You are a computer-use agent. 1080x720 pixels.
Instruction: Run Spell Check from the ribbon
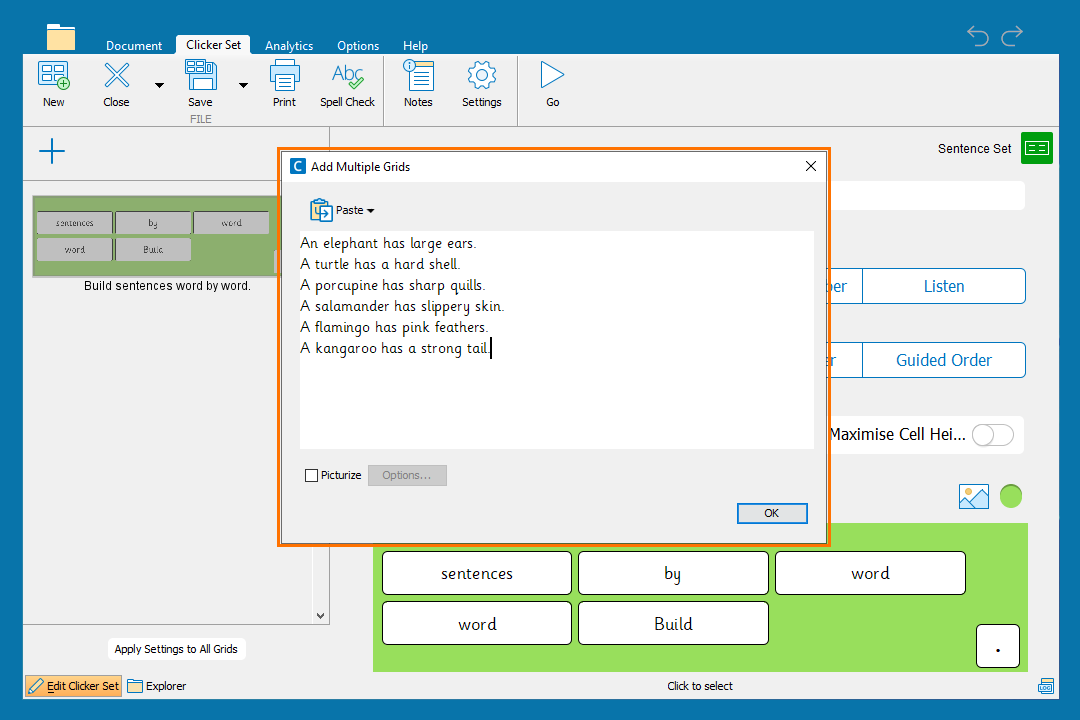coord(347,77)
